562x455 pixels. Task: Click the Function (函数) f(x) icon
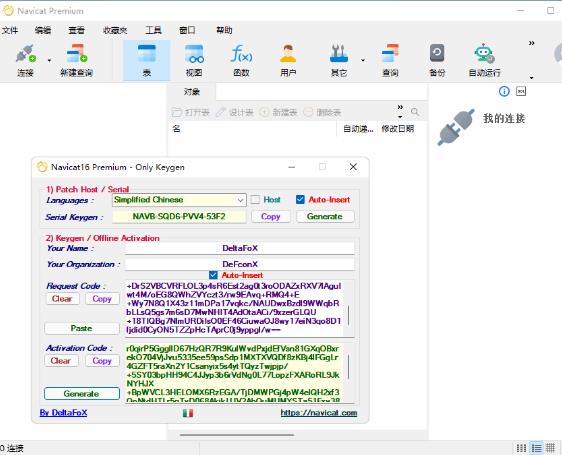point(241,54)
